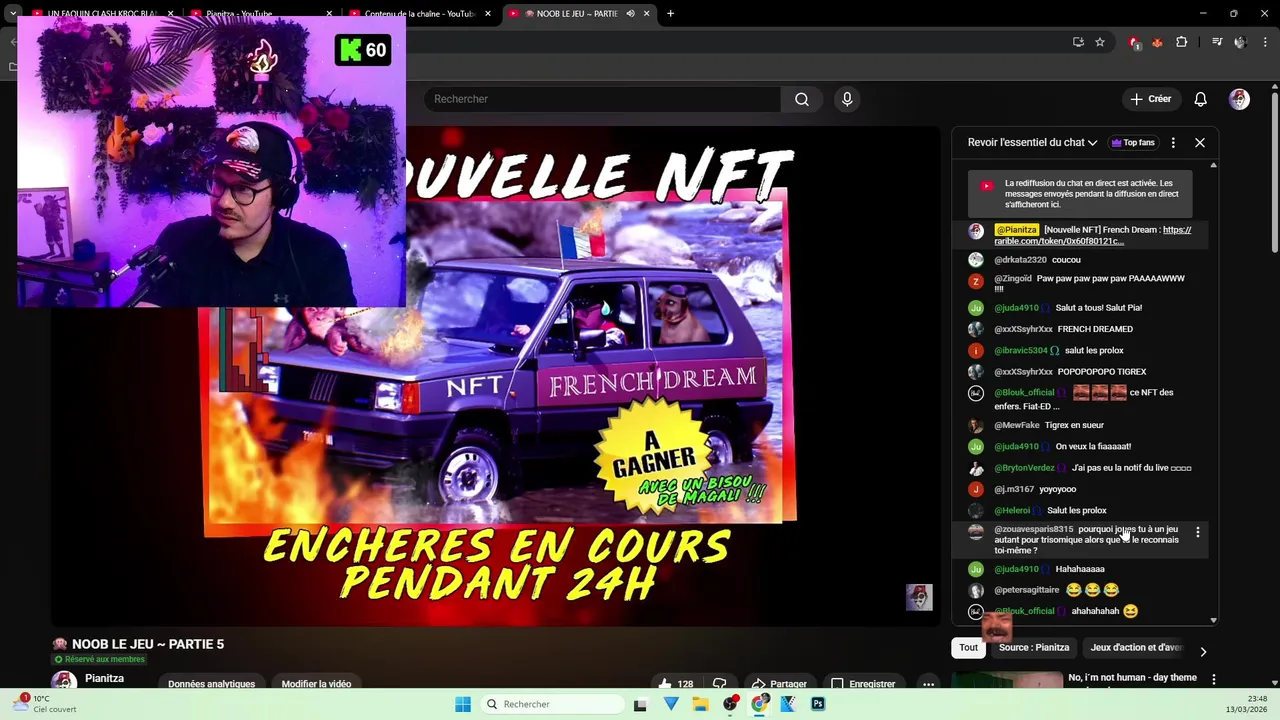Click the Enregistrer button
1280x720 pixels.
click(x=863, y=684)
